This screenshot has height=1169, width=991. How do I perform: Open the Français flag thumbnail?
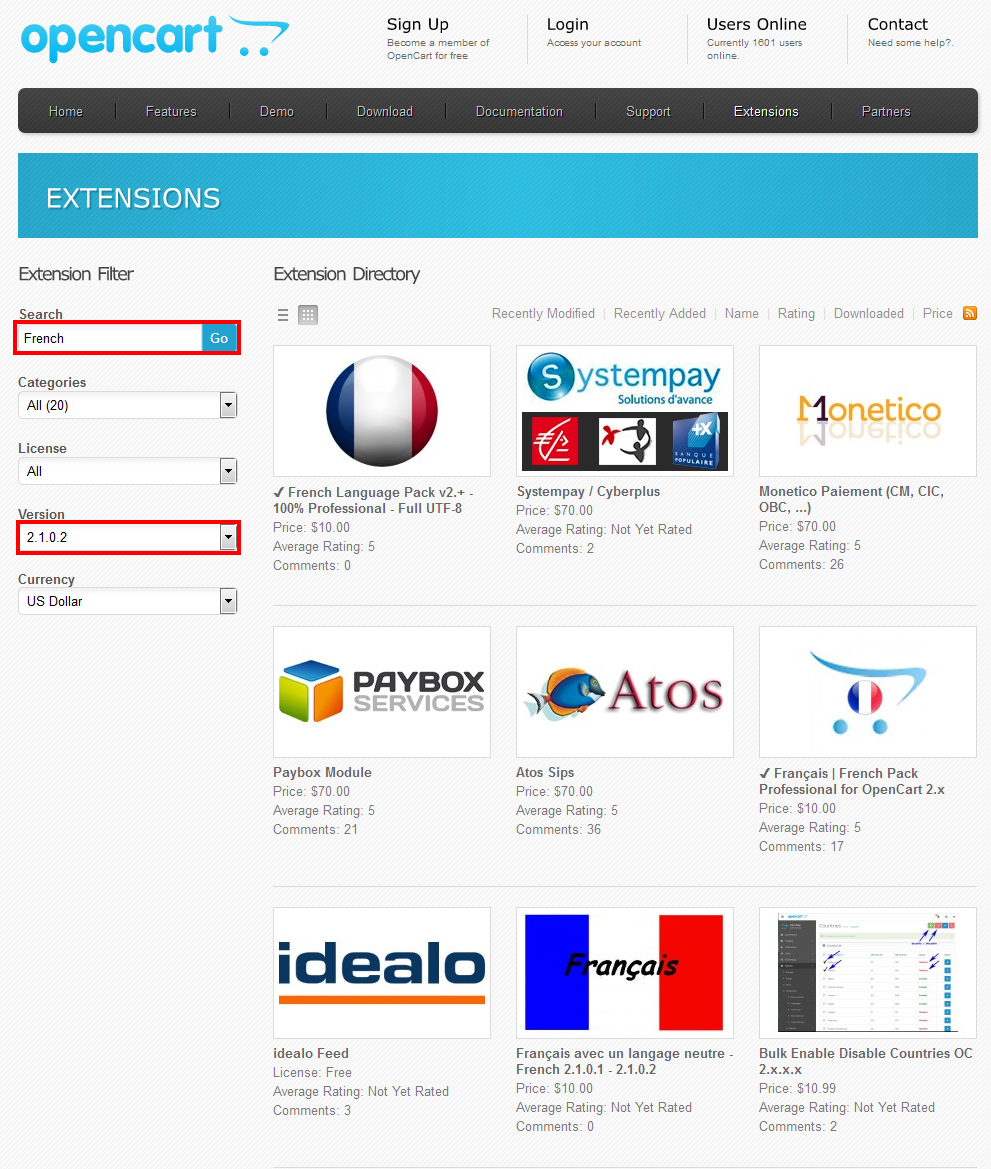coord(625,973)
